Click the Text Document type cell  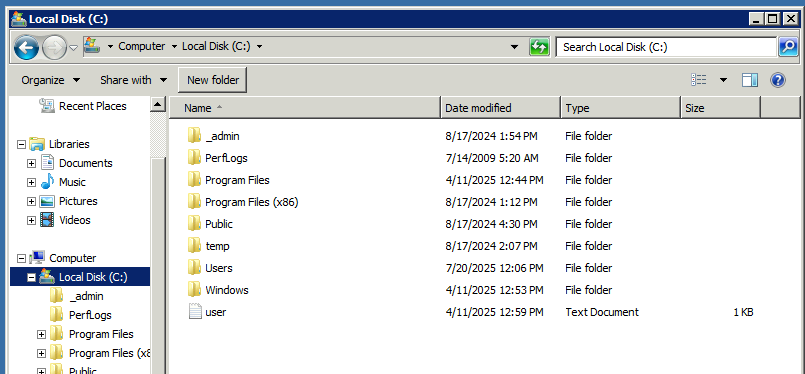[x=602, y=312]
